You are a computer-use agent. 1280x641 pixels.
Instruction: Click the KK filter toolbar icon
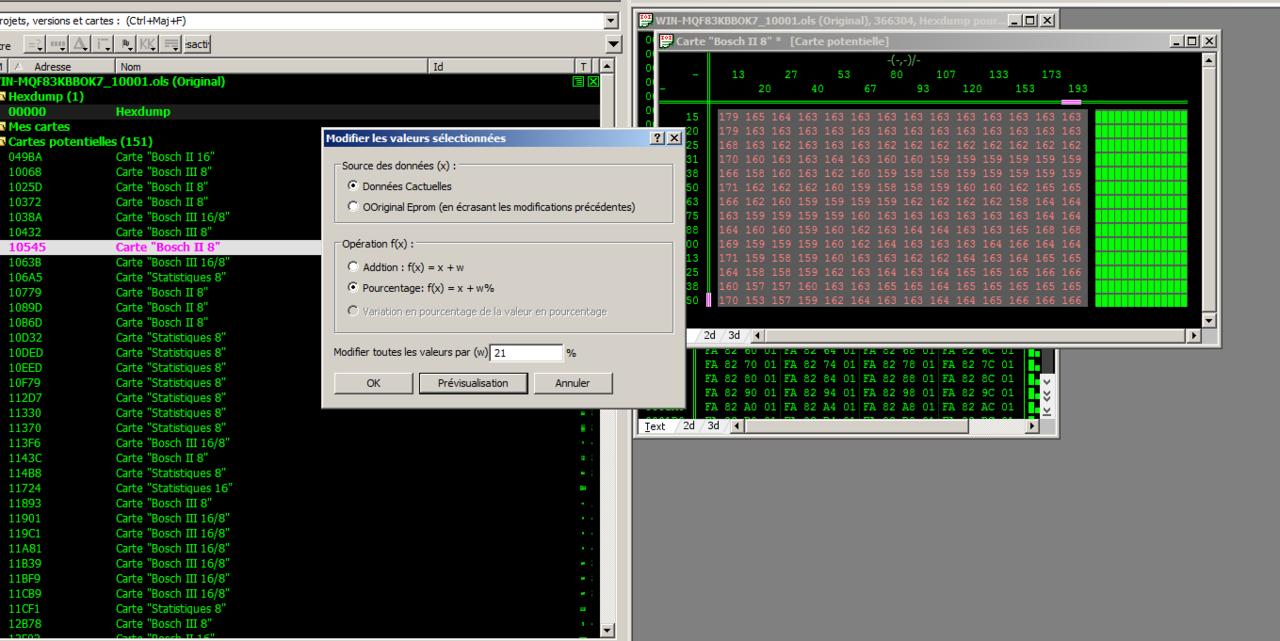148,44
